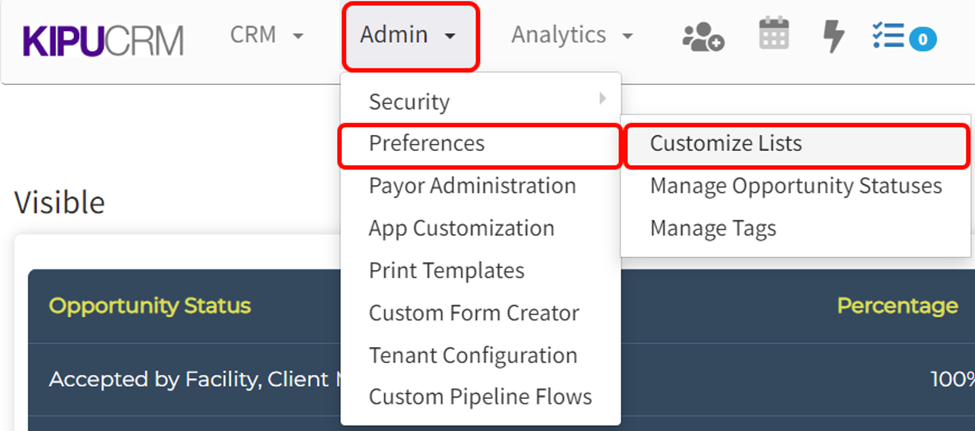Expand the CRM dropdown menu

coord(266,35)
